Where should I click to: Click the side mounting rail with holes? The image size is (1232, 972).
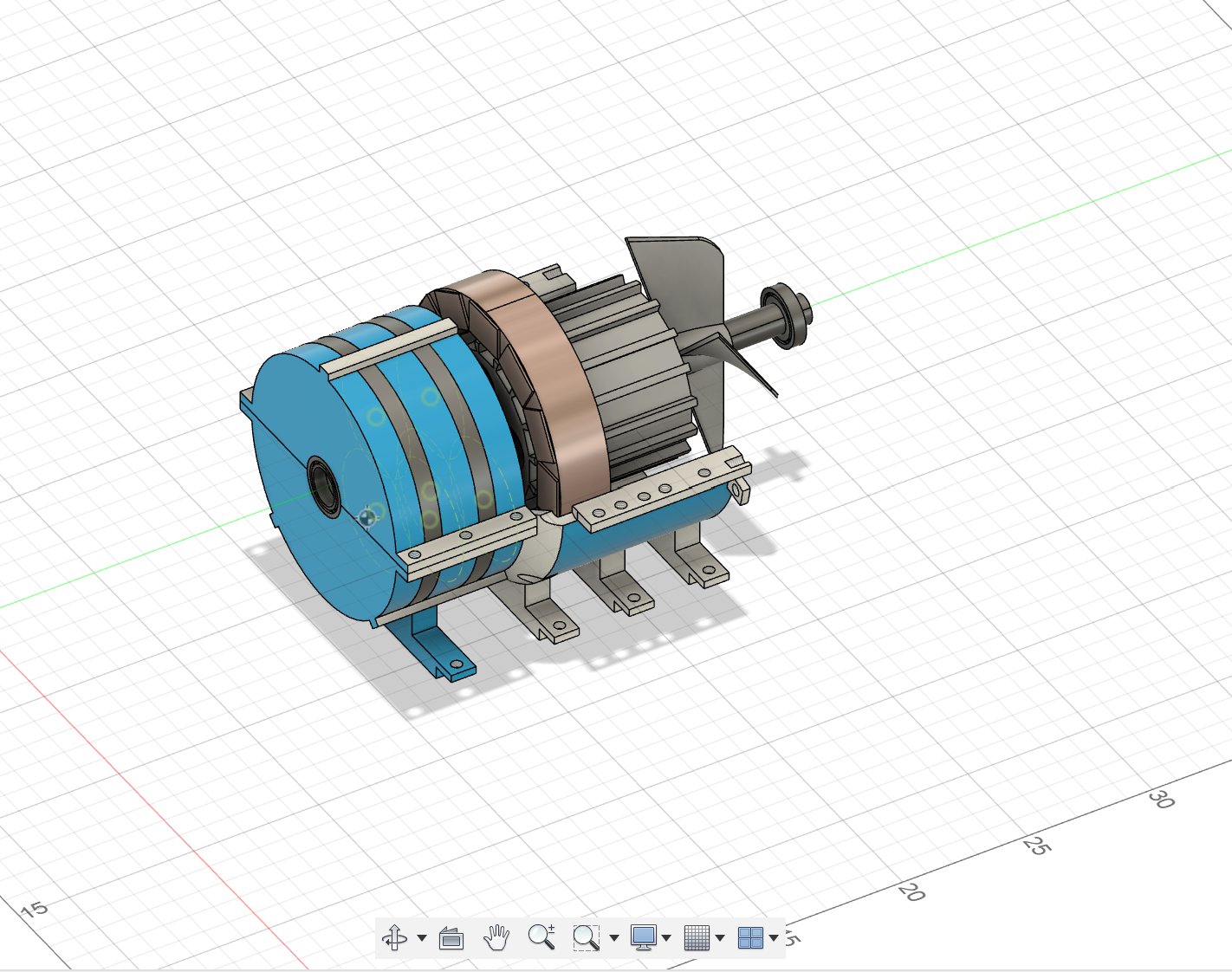(663, 488)
